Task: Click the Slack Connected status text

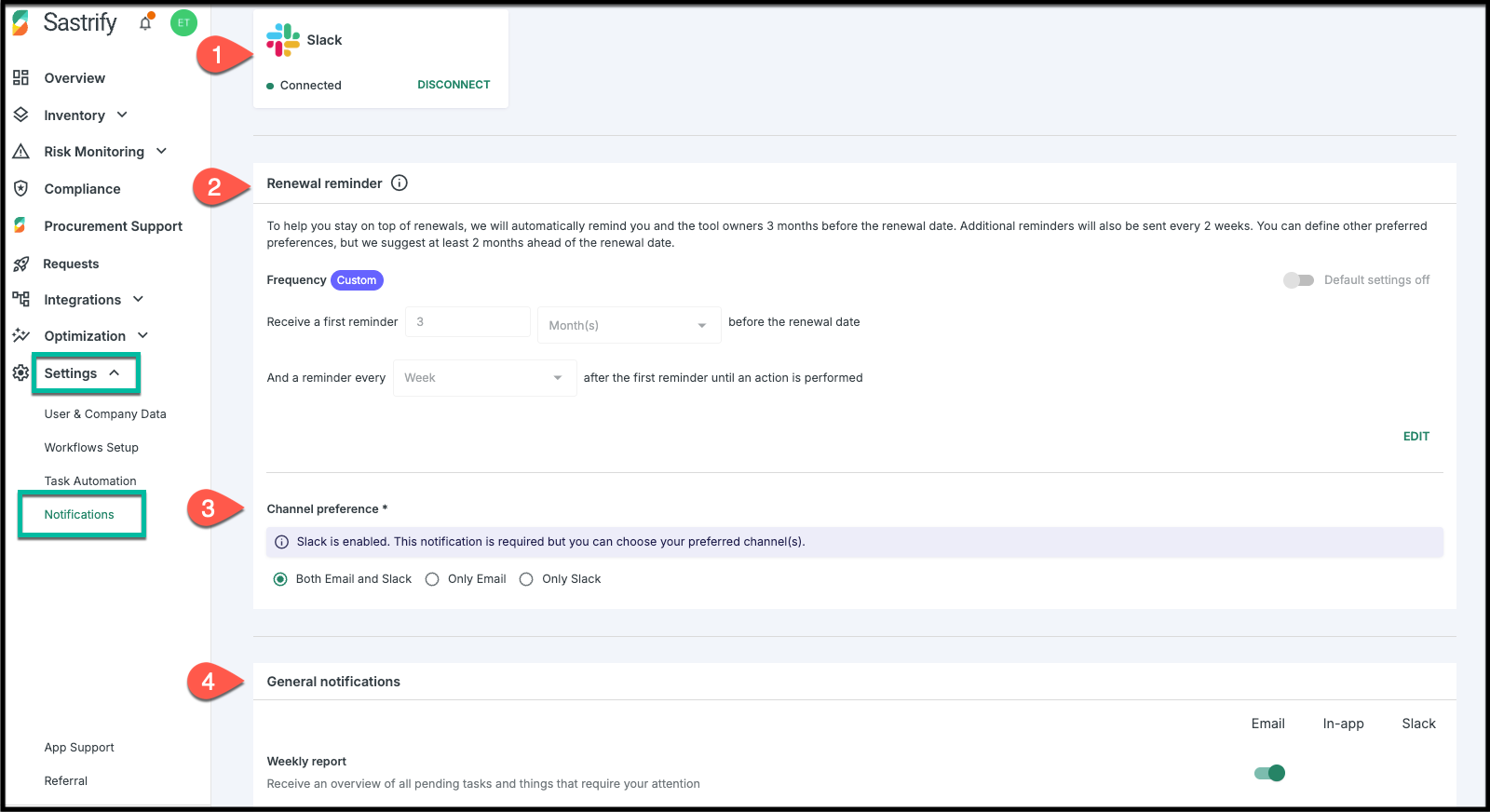Action: point(310,86)
